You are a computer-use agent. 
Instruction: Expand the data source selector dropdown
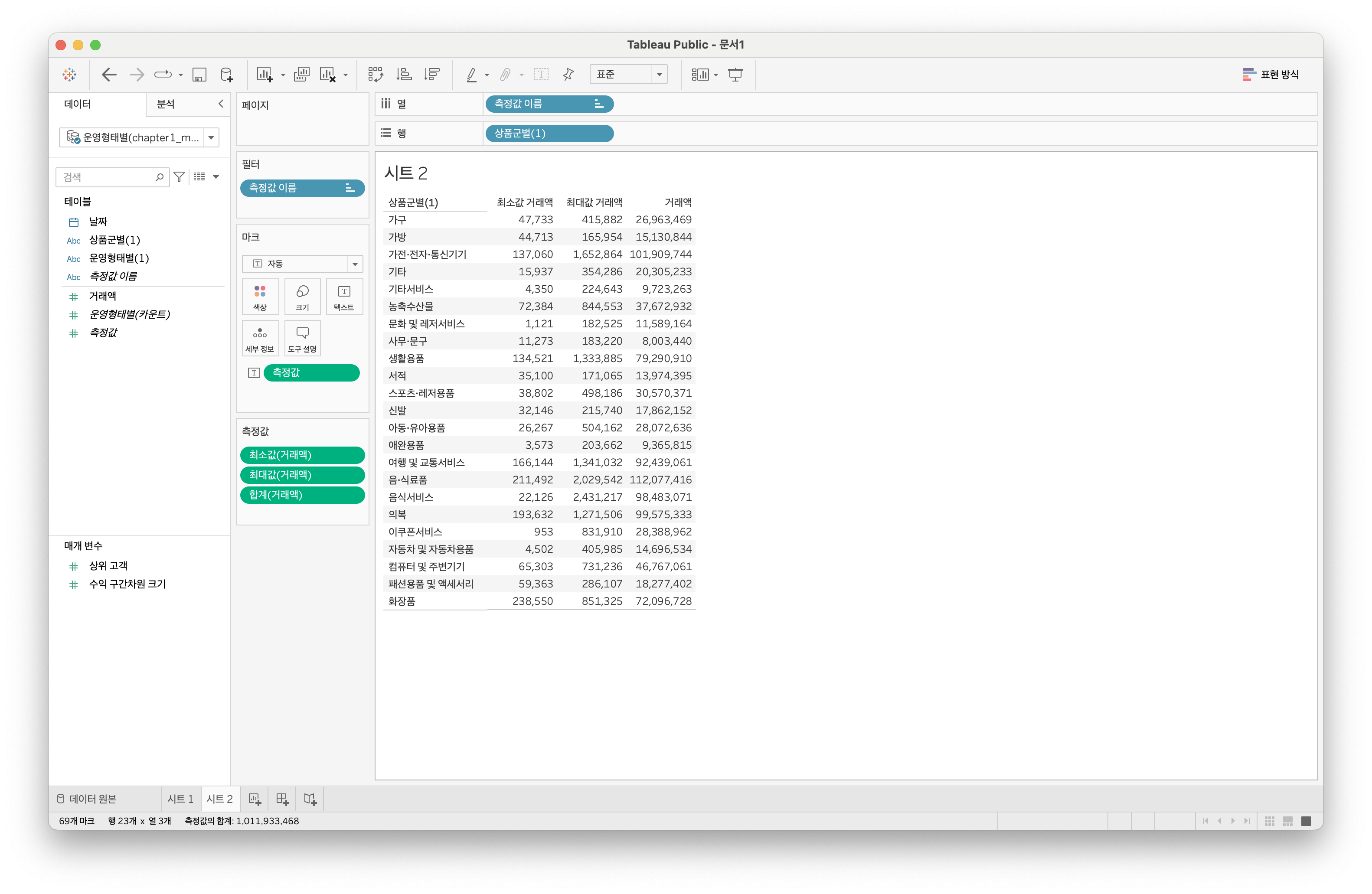pos(211,138)
